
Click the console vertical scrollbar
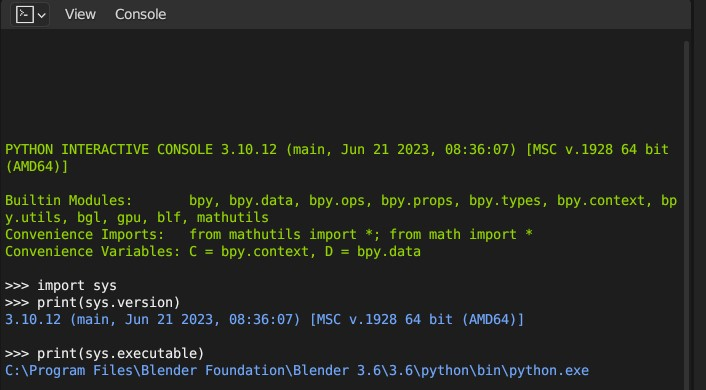point(686,215)
